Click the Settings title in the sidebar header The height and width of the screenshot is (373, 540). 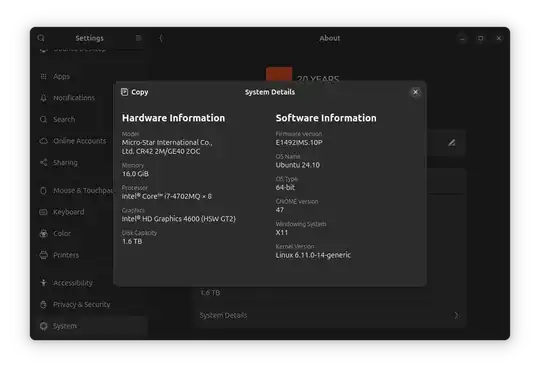90,38
